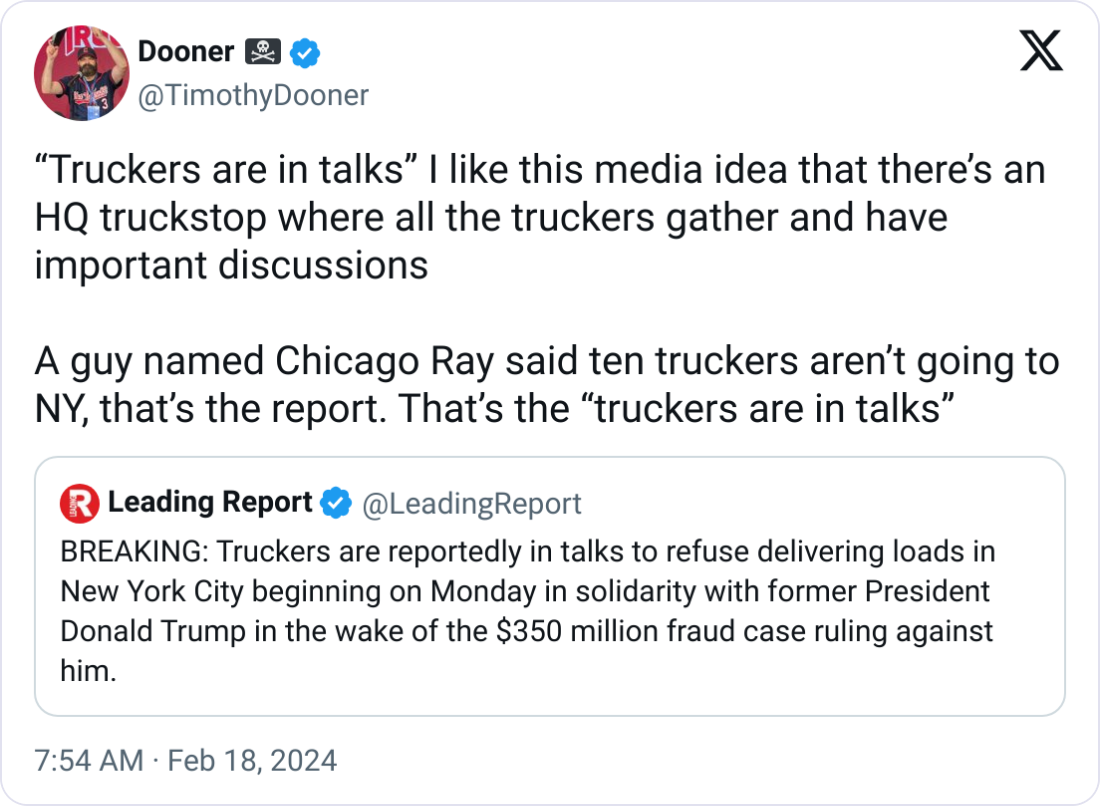This screenshot has width=1100, height=806.
Task: Click the Dooner display name
Action: coord(185,52)
